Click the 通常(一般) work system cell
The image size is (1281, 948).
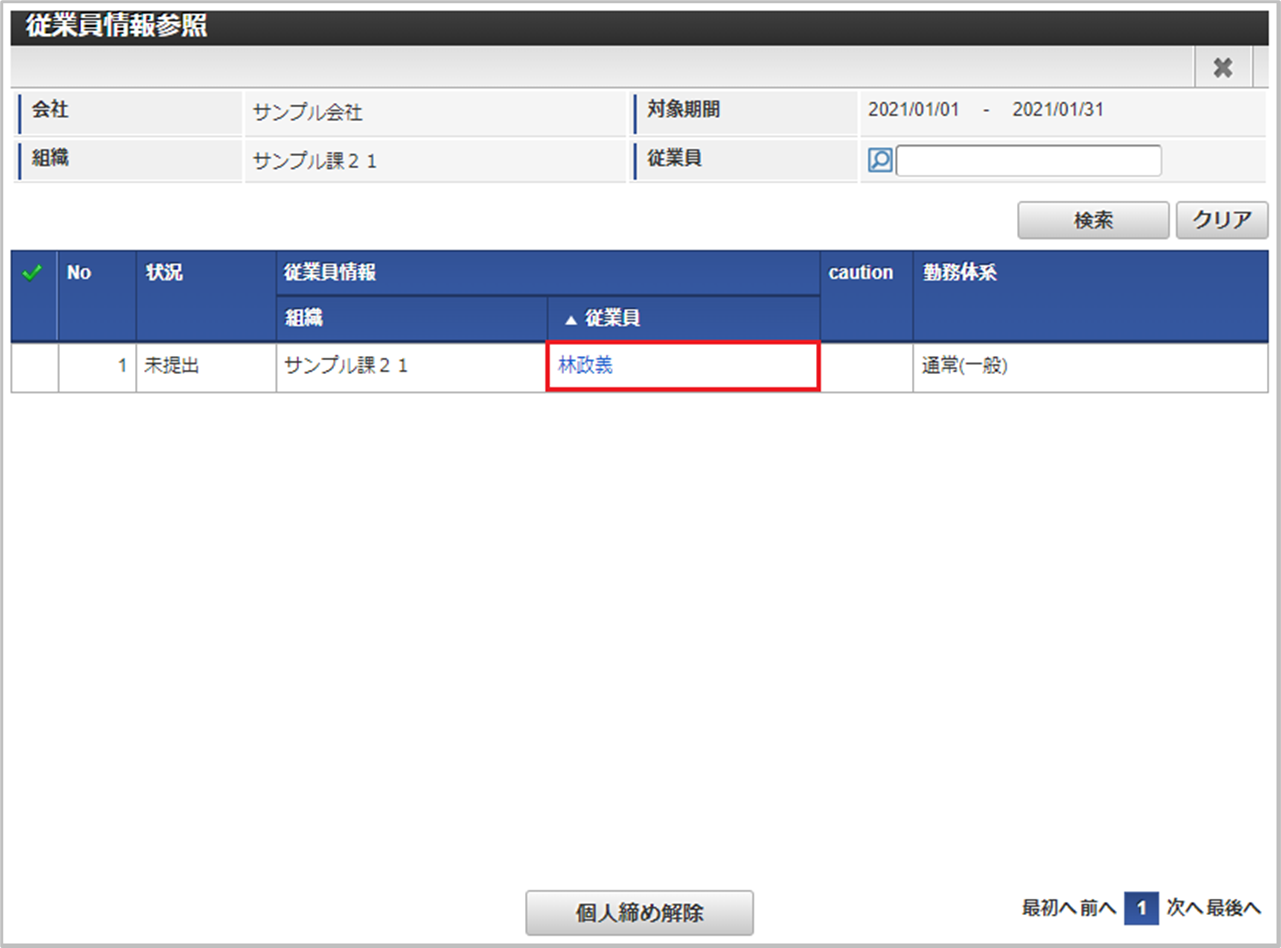click(x=1091, y=367)
